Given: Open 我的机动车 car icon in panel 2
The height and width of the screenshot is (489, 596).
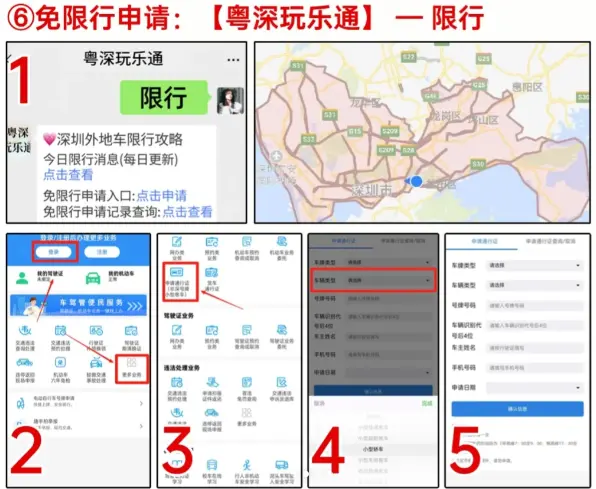Looking at the screenshot, I should (93, 278).
